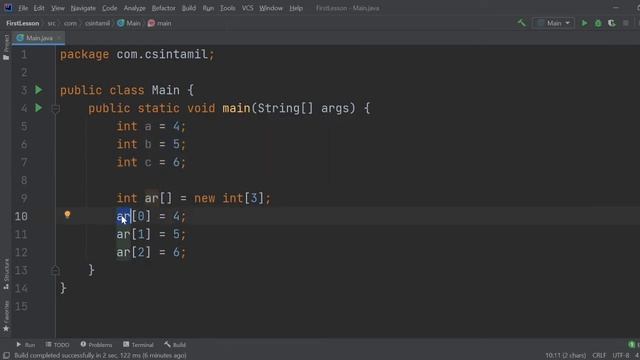Click csintamil breadcrumb in navigation bar
Viewport: 640px width, 360px height.
click(x=97, y=23)
